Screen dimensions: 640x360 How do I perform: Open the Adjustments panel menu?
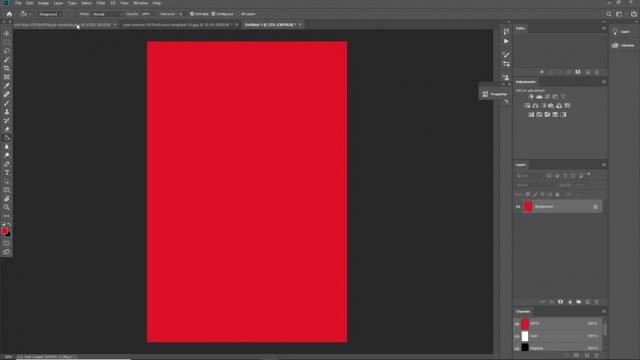click(604, 82)
